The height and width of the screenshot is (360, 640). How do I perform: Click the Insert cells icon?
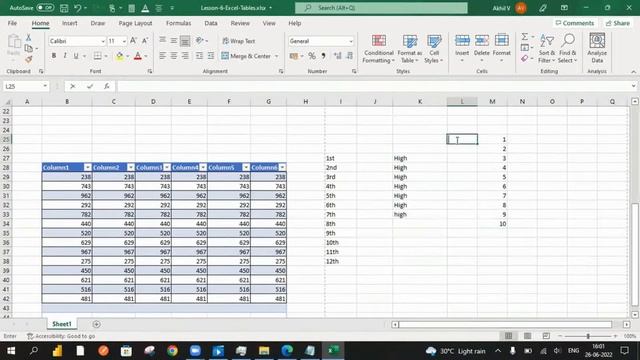click(x=462, y=41)
